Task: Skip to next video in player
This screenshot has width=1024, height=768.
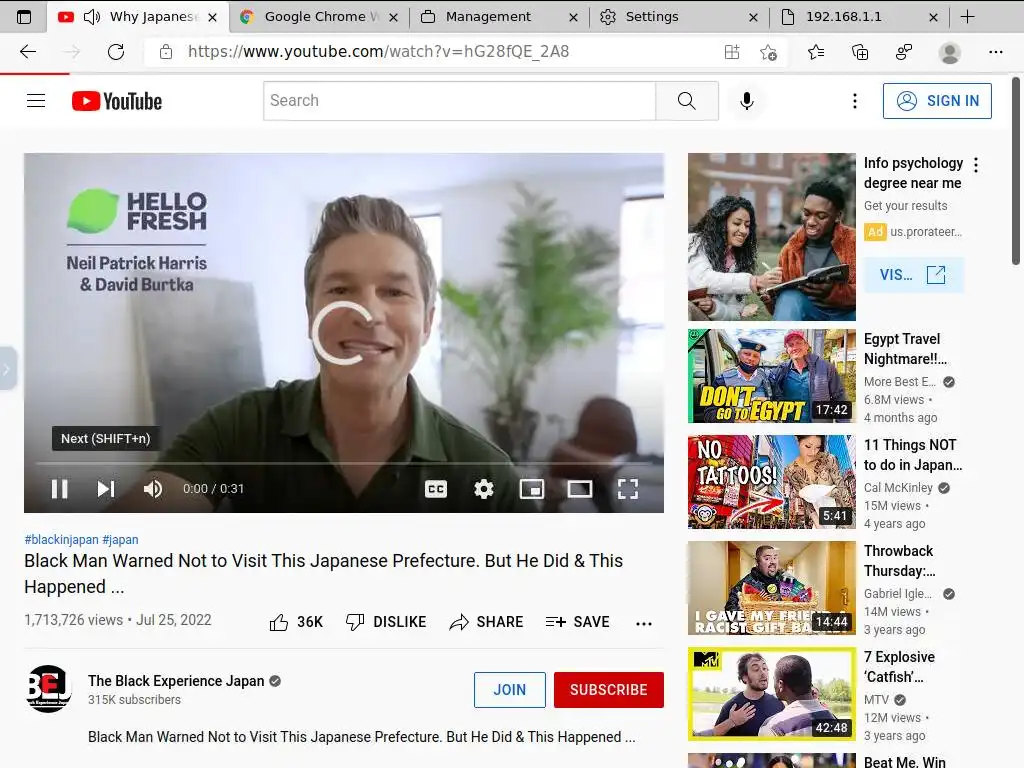Action: tap(106, 488)
